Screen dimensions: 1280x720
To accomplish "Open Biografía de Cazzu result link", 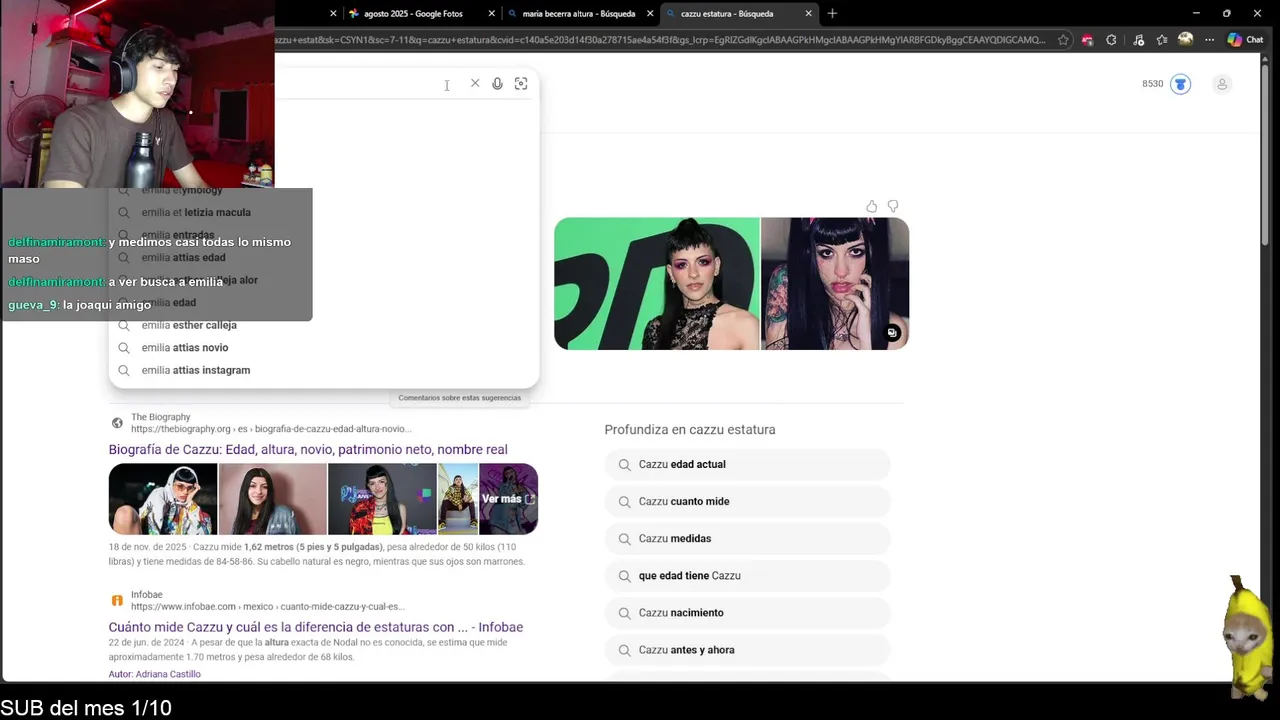I will pyautogui.click(x=308, y=450).
